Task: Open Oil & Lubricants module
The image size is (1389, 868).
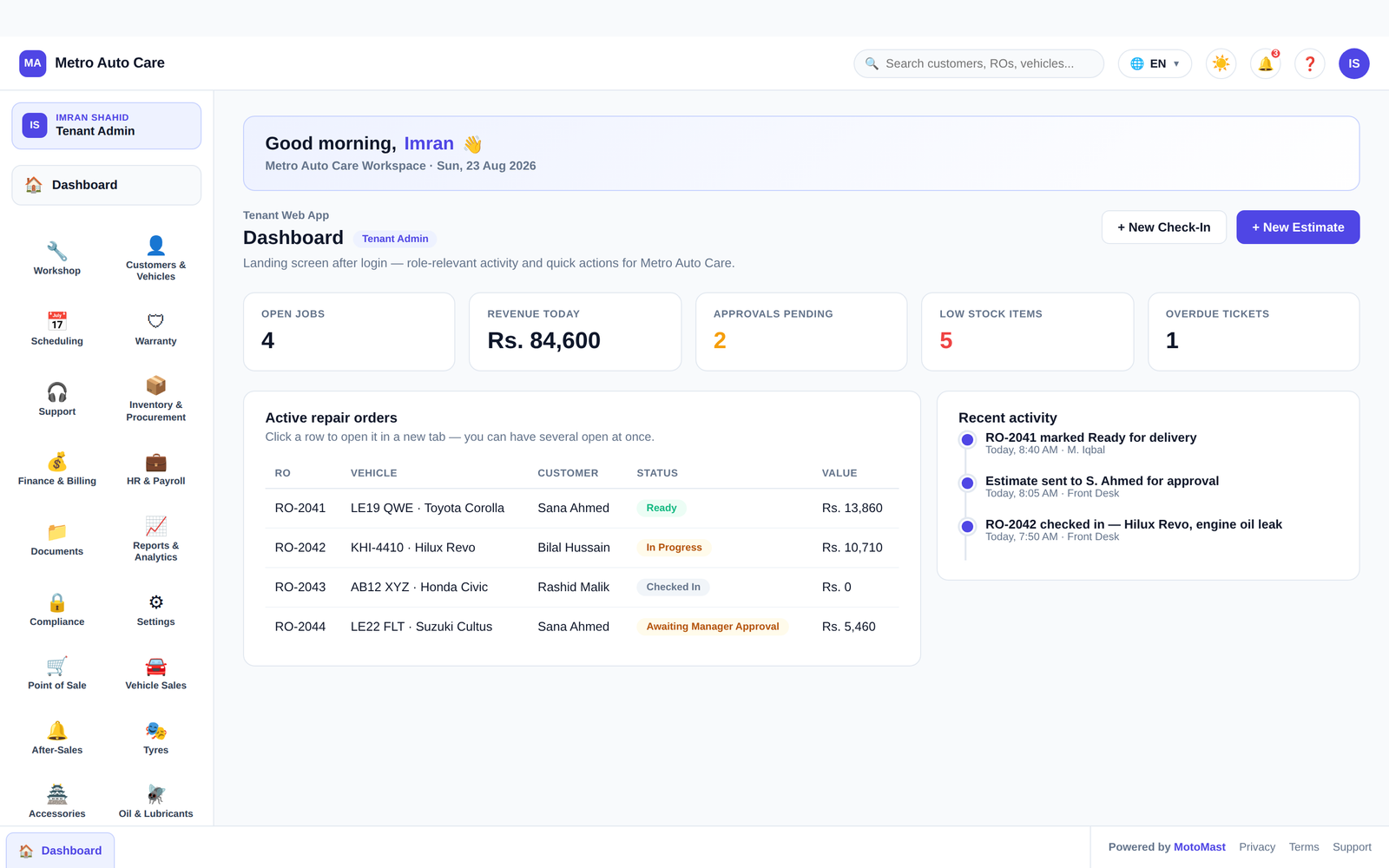Action: [x=156, y=803]
